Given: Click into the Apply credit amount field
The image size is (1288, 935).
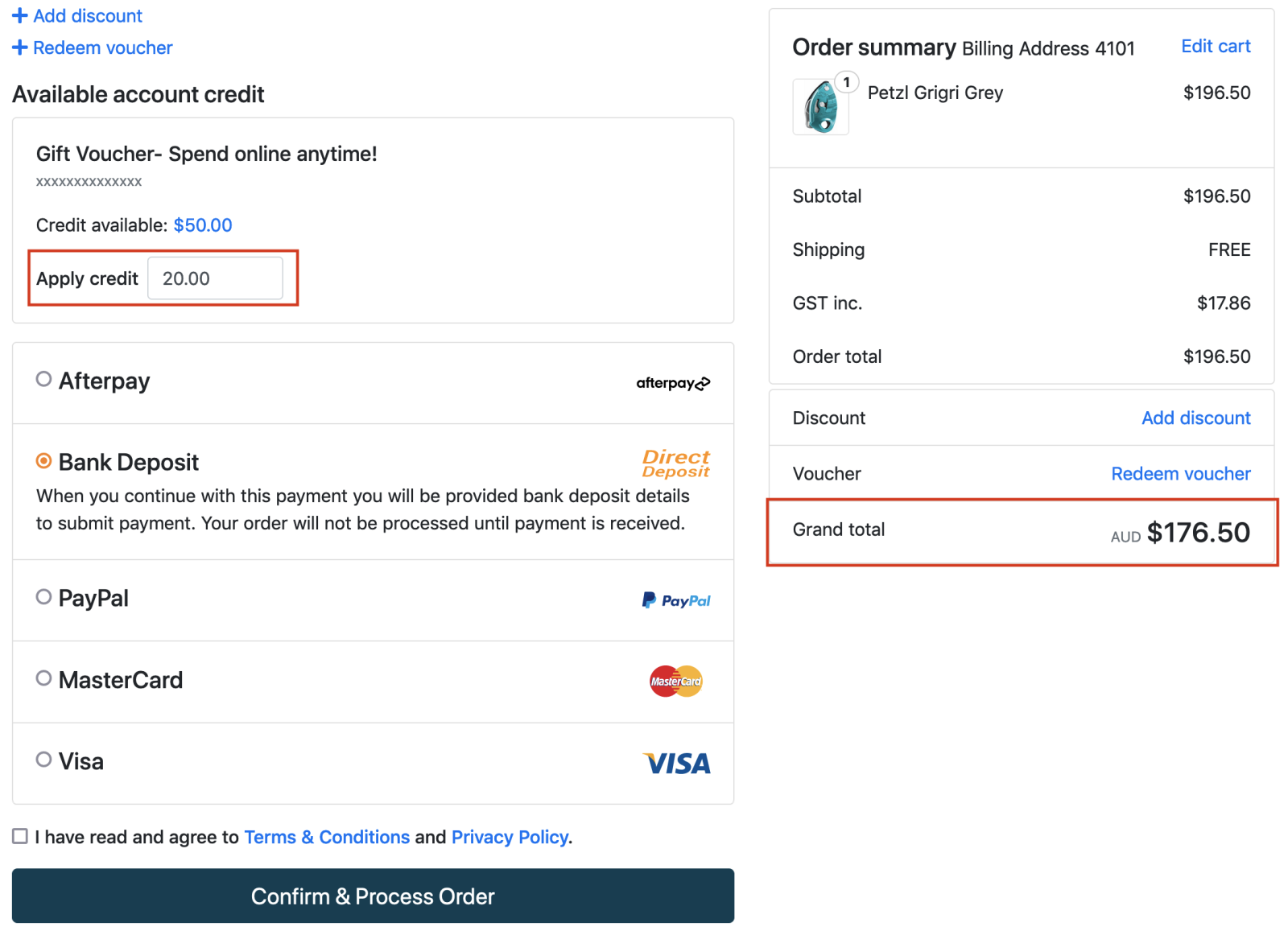Looking at the screenshot, I should coord(215,278).
